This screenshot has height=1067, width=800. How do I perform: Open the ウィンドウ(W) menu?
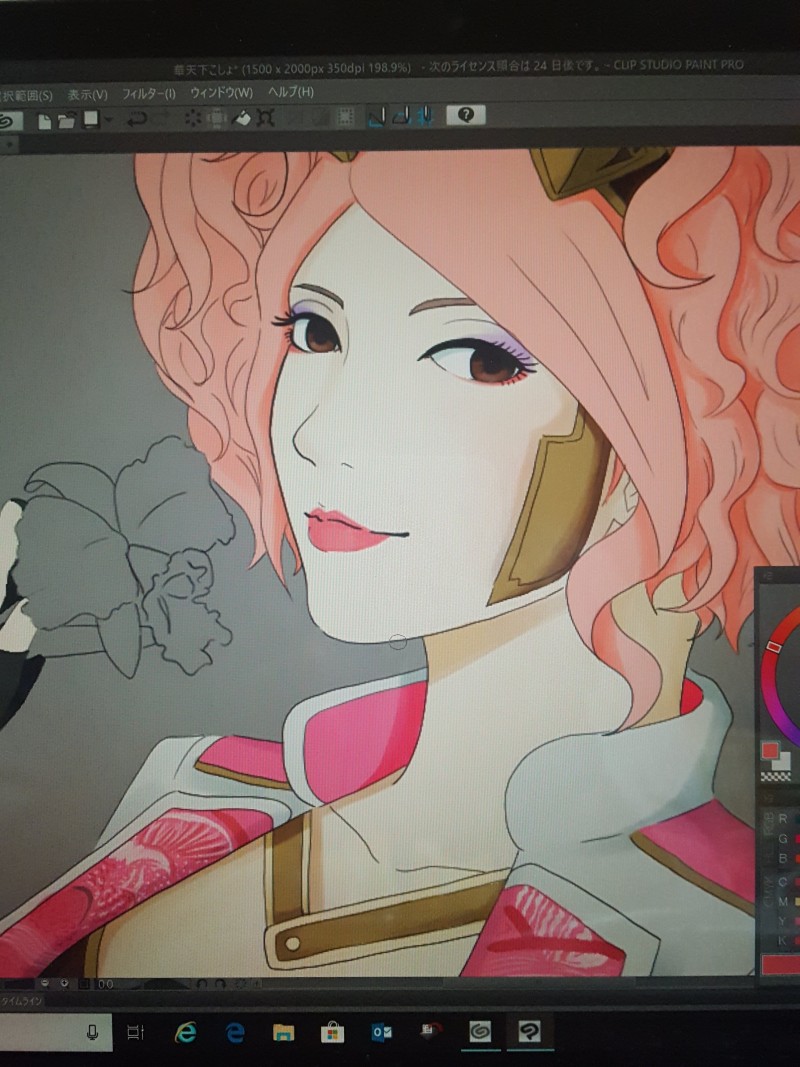click(x=221, y=93)
